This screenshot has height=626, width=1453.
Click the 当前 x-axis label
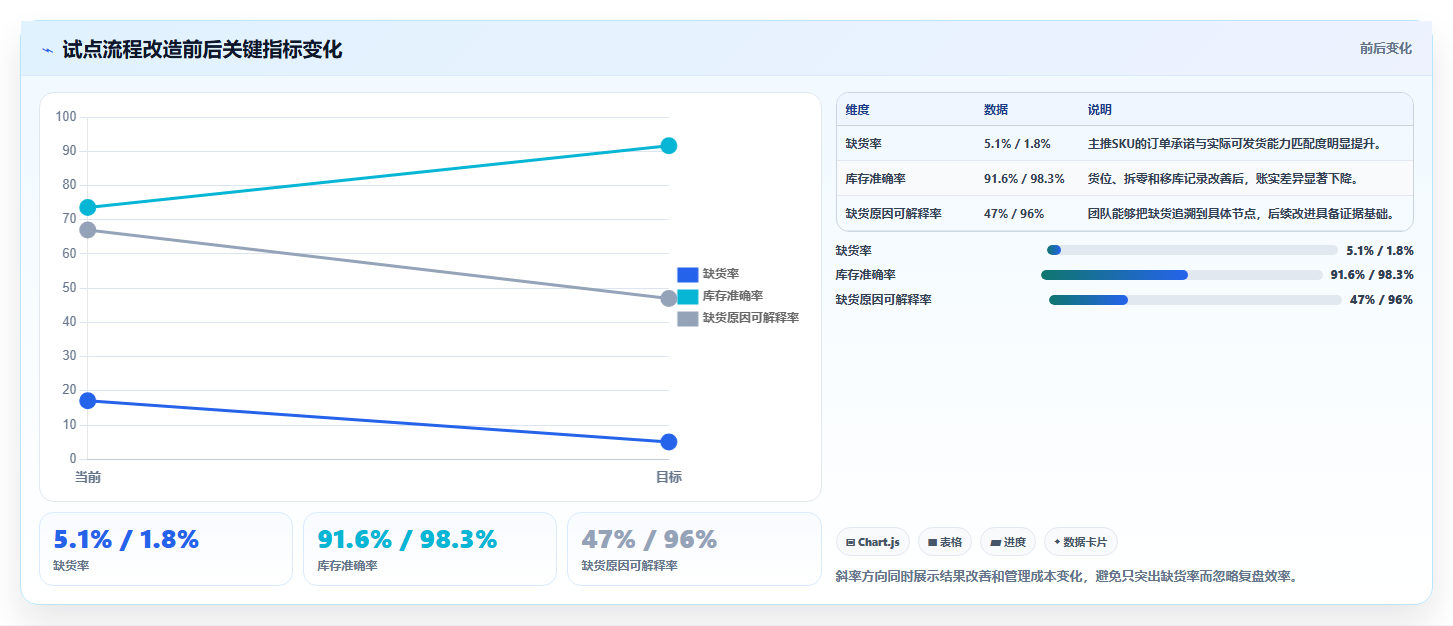(88, 478)
